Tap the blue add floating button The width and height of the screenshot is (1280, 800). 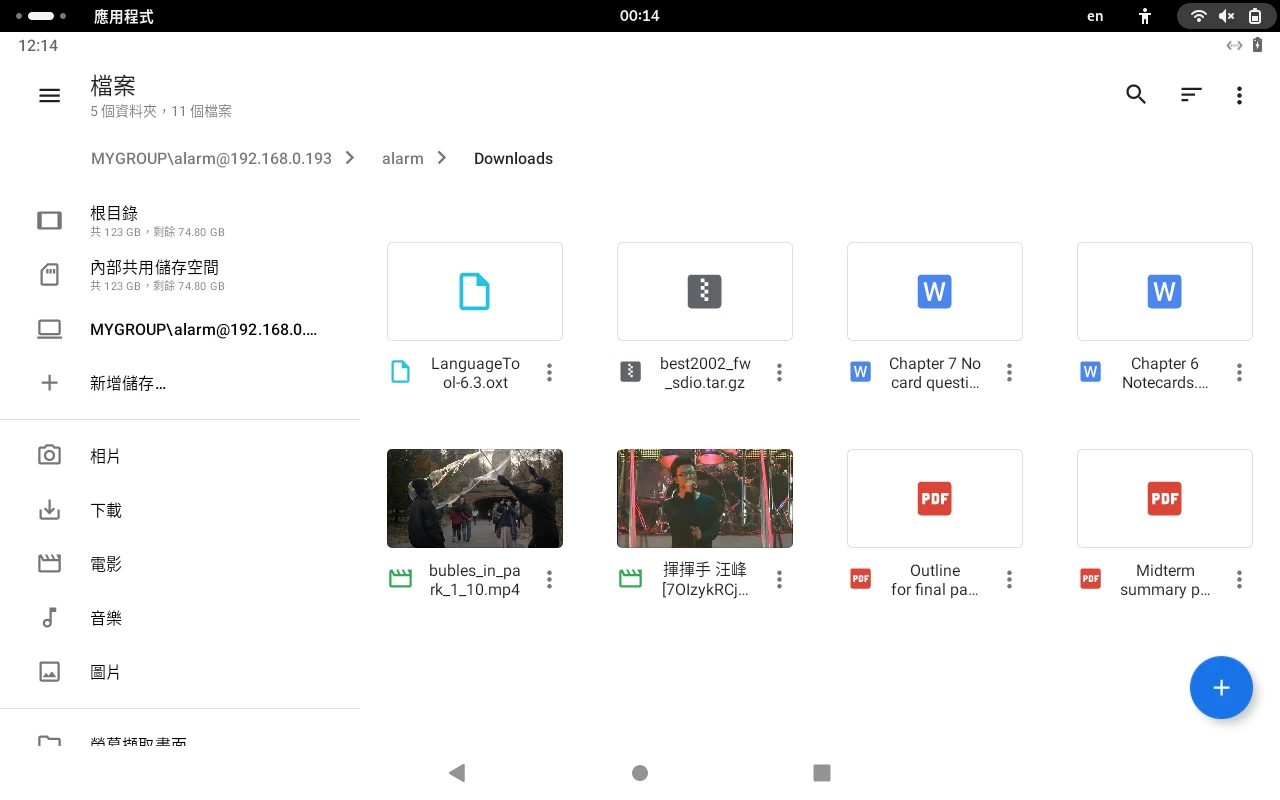[x=1220, y=688]
